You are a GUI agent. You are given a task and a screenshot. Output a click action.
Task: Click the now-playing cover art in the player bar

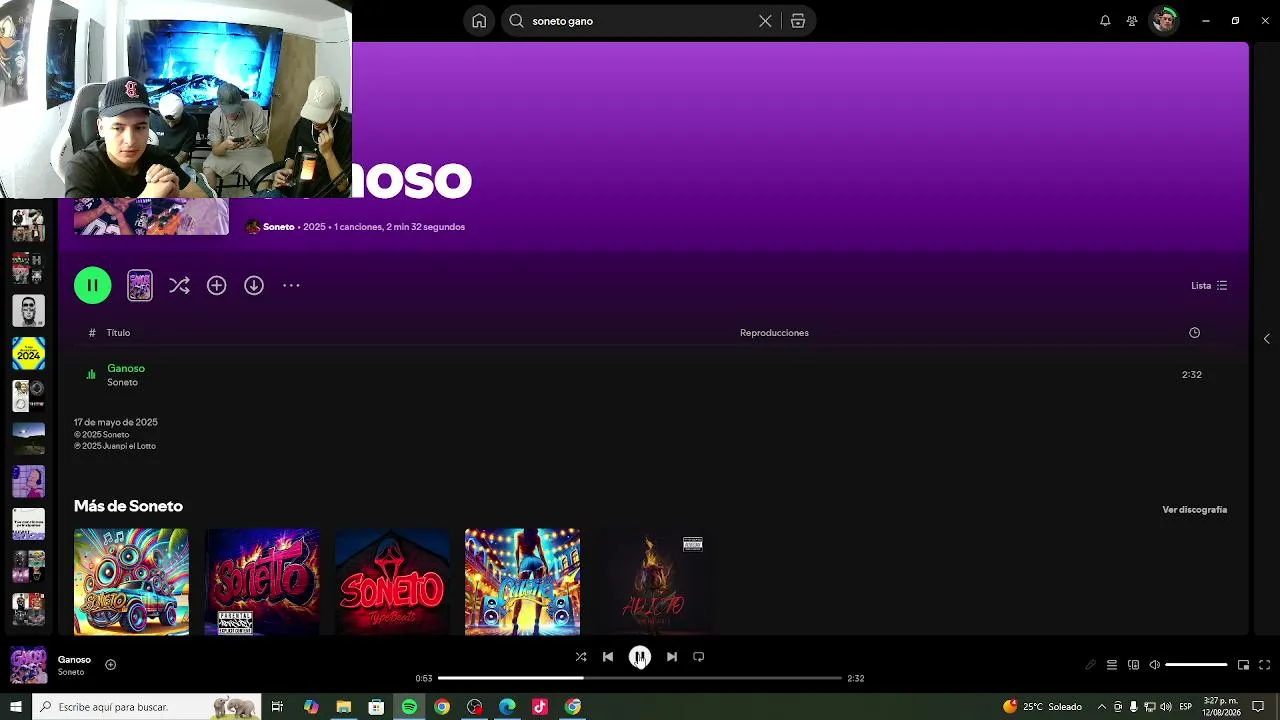tap(28, 665)
